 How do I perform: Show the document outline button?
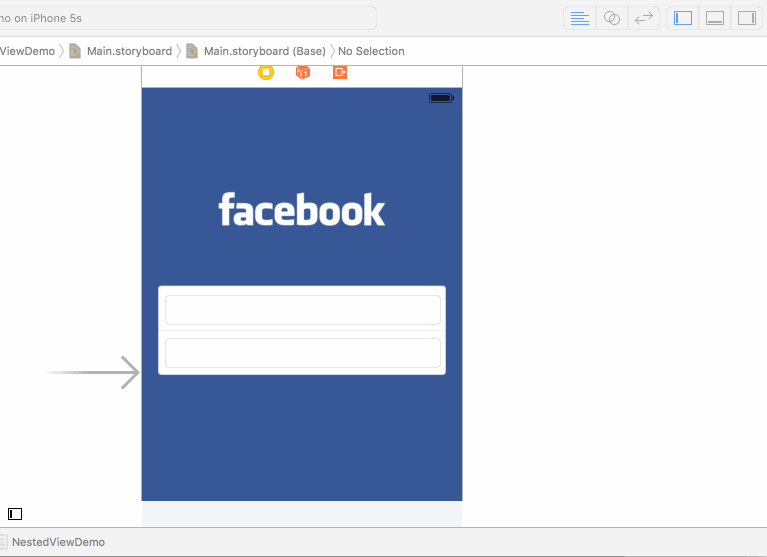(x=15, y=514)
